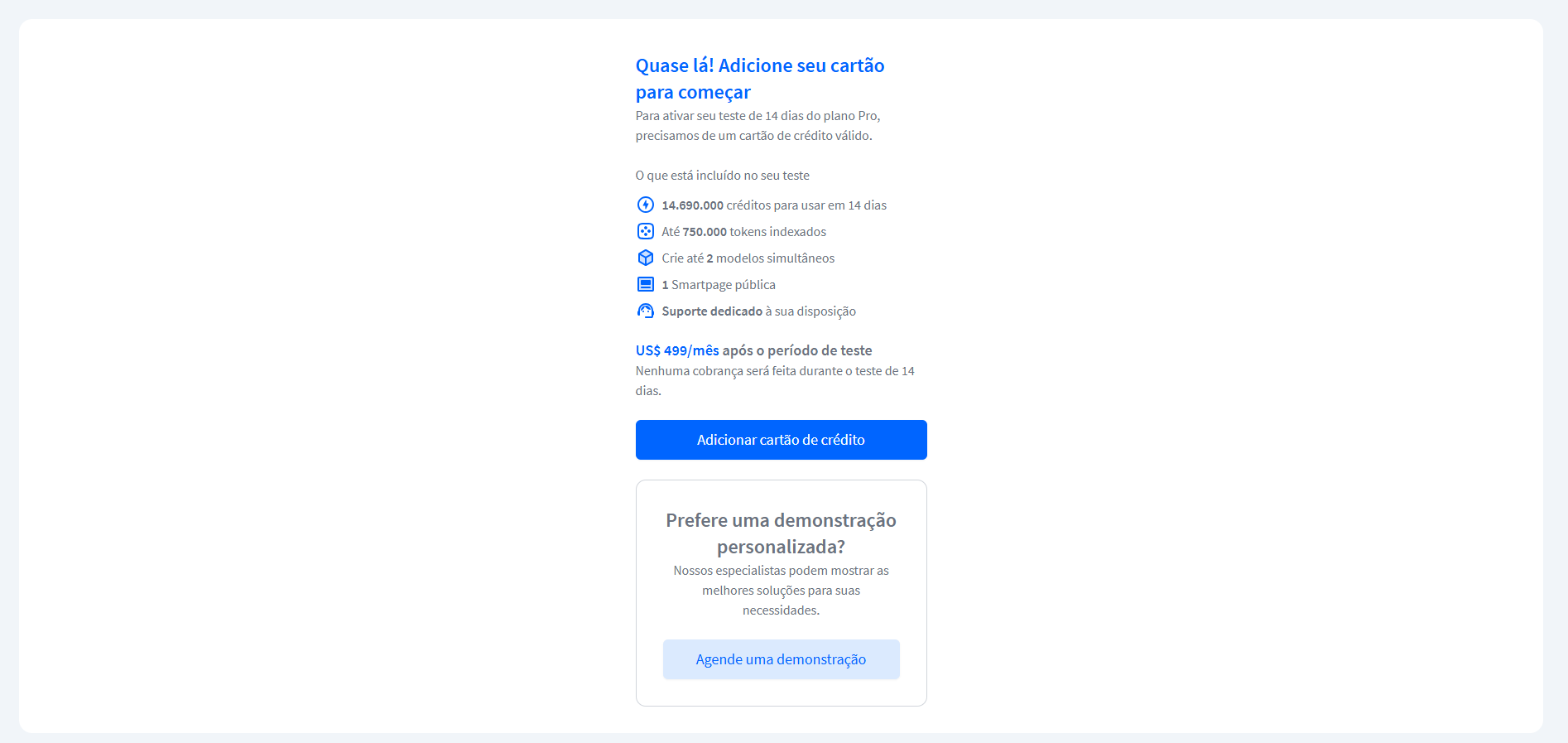Click the Smartpage screen icon
This screenshot has width=1568, height=743.
(x=646, y=284)
